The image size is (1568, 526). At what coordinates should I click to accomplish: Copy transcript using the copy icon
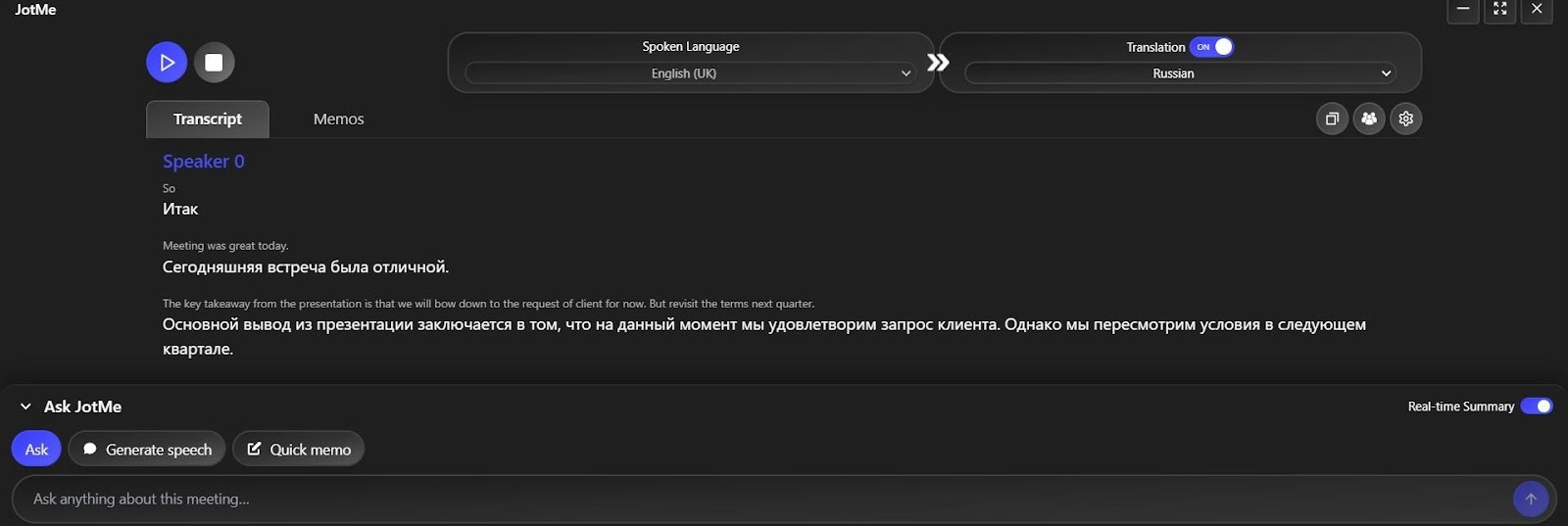point(1332,119)
